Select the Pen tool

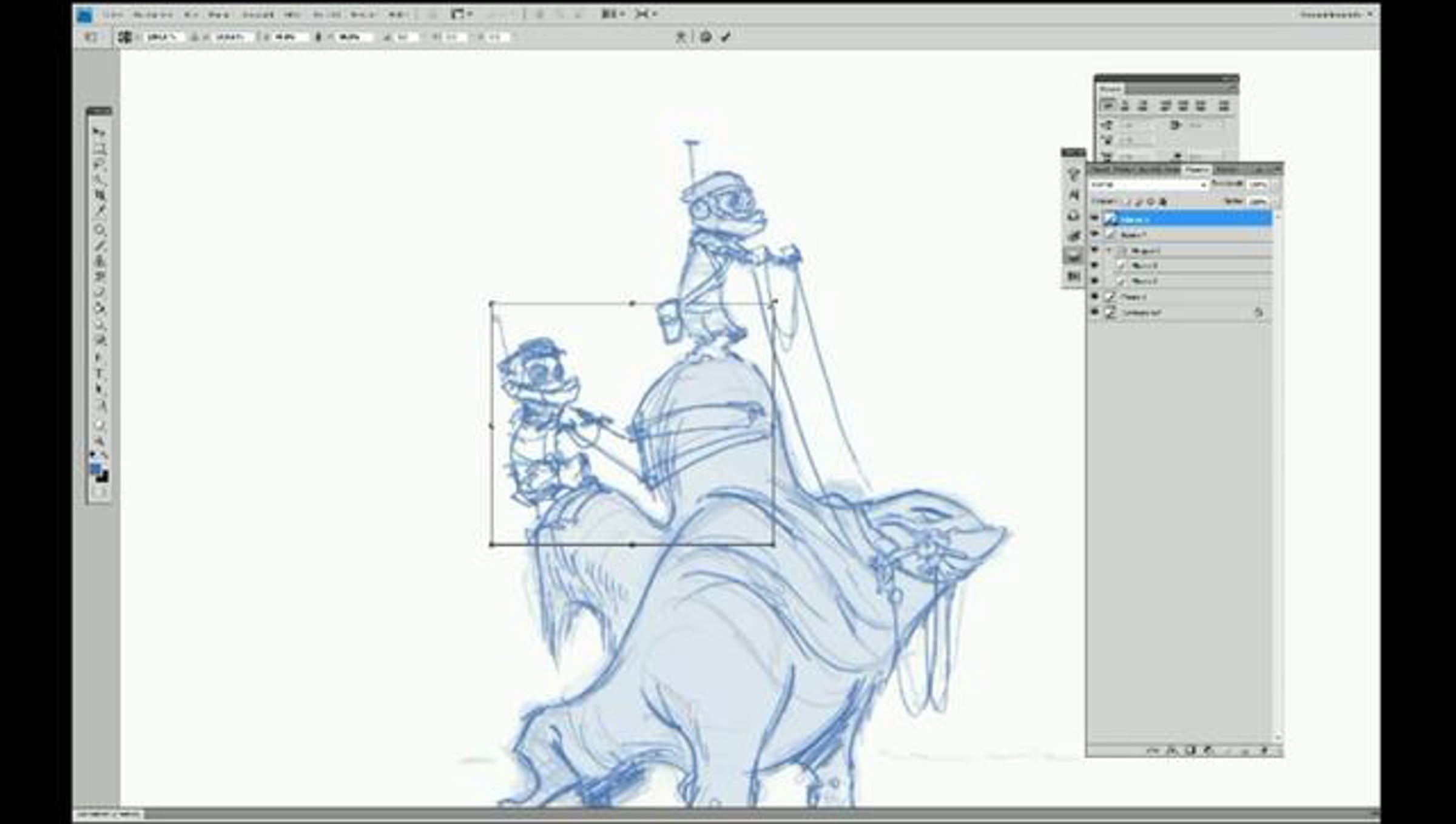(x=99, y=357)
